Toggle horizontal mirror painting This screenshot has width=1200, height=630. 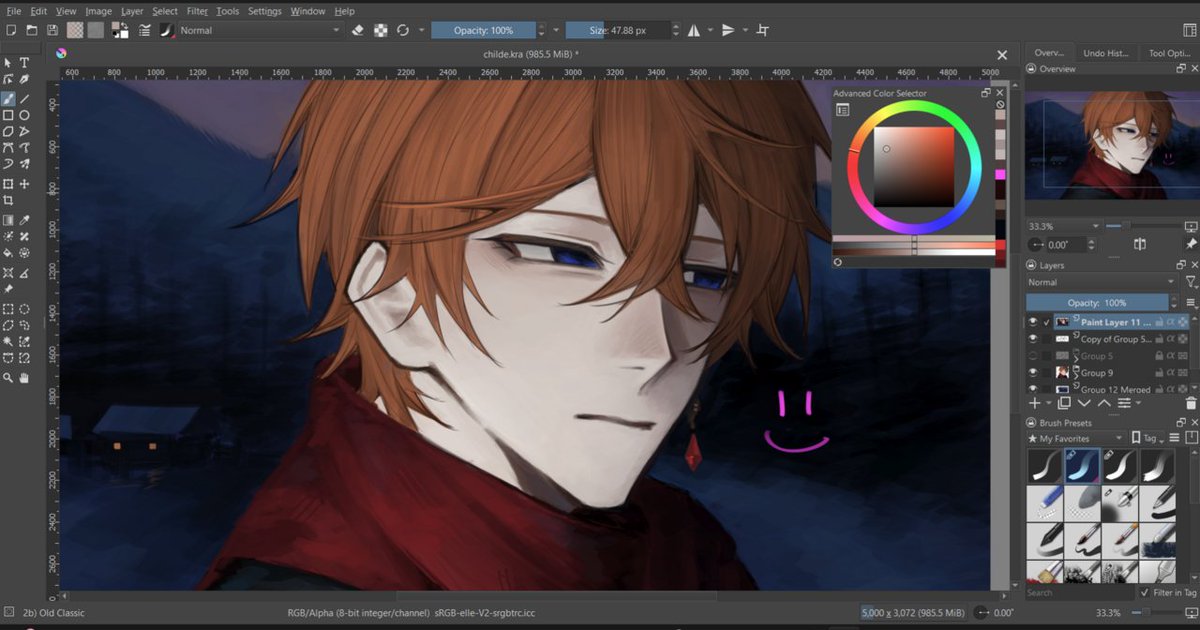(x=694, y=31)
